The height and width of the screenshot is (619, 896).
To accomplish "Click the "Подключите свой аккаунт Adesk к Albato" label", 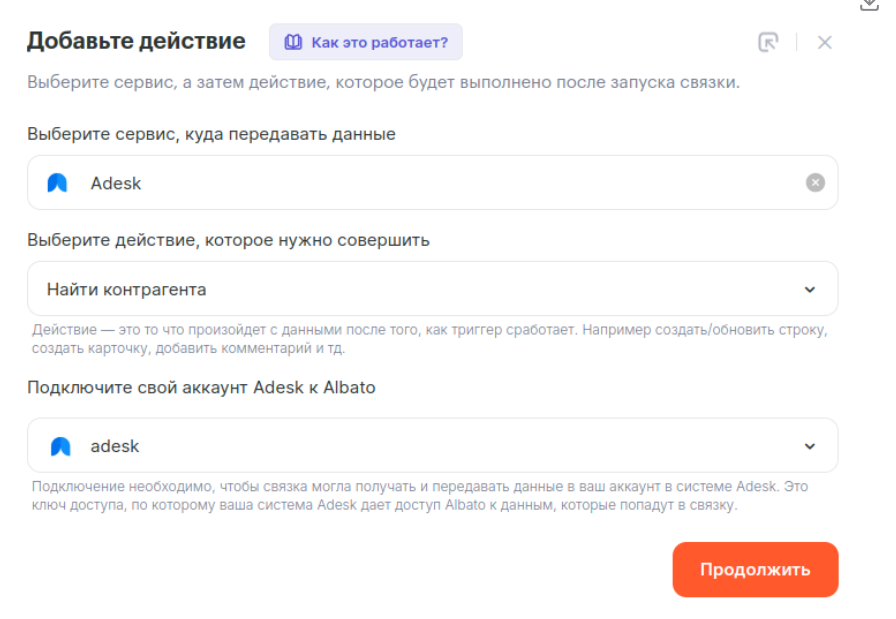I will click(201, 387).
